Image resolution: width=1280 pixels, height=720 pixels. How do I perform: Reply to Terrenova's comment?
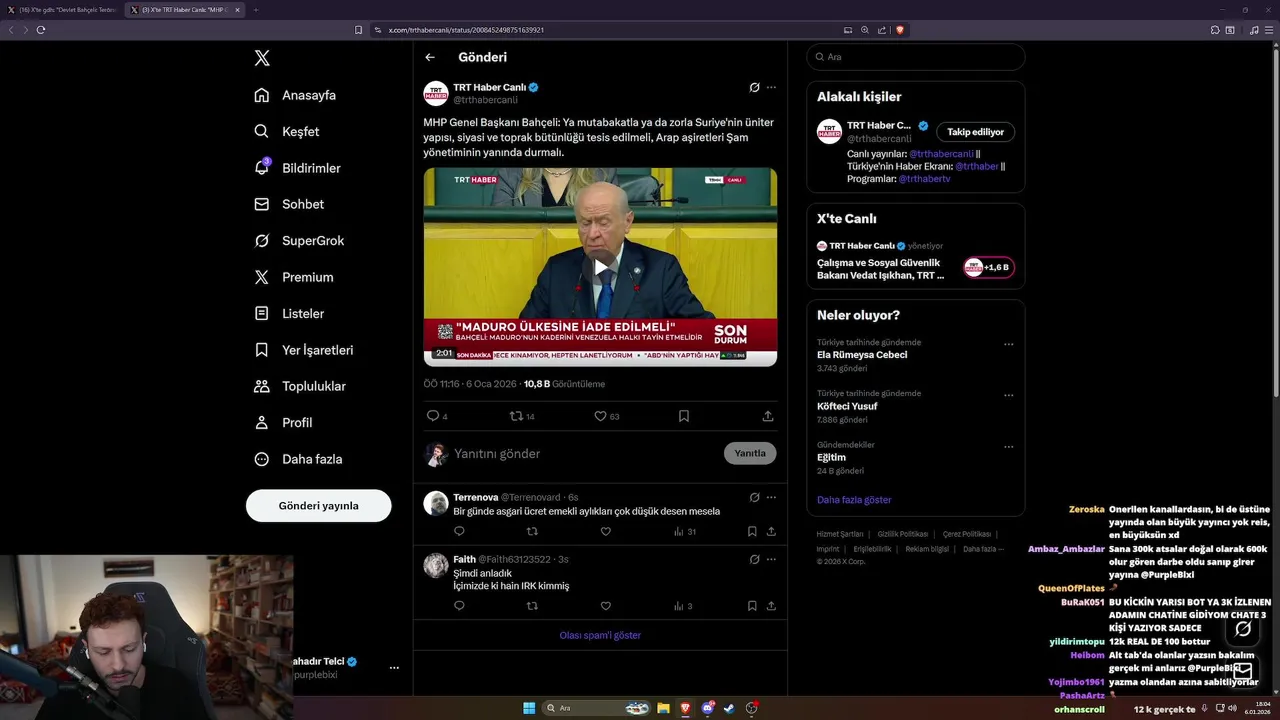459,532
